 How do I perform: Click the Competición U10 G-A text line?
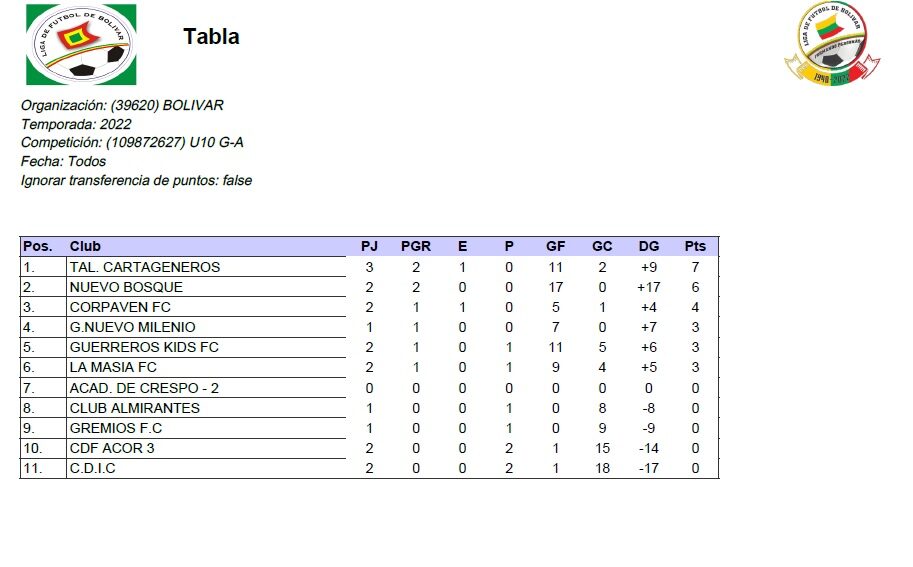tap(132, 143)
